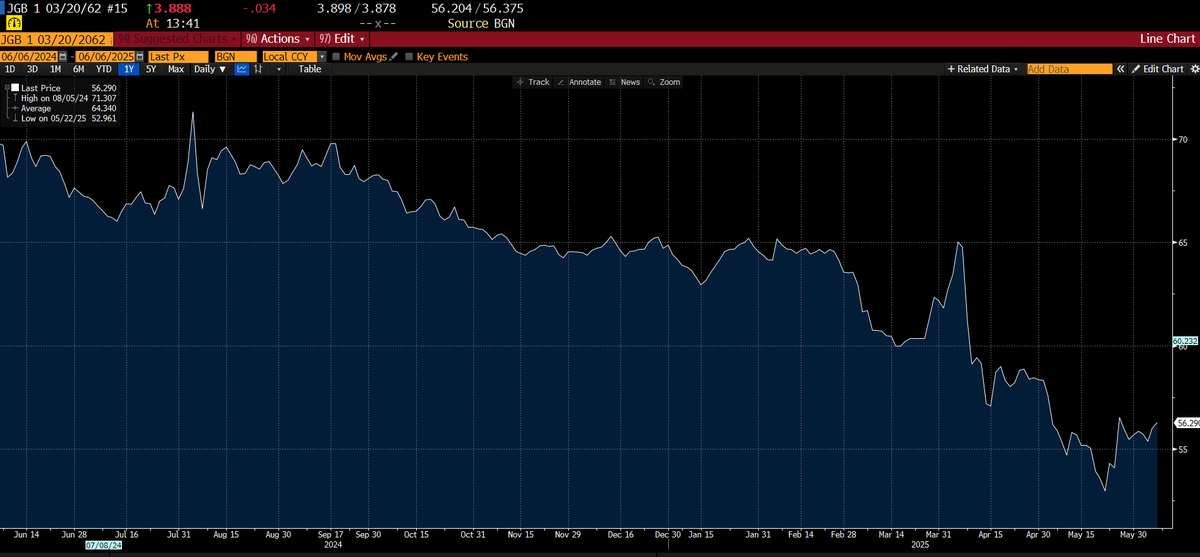This screenshot has height=557, width=1200.
Task: Click the 60.232 axis value label
Action: click(1185, 341)
